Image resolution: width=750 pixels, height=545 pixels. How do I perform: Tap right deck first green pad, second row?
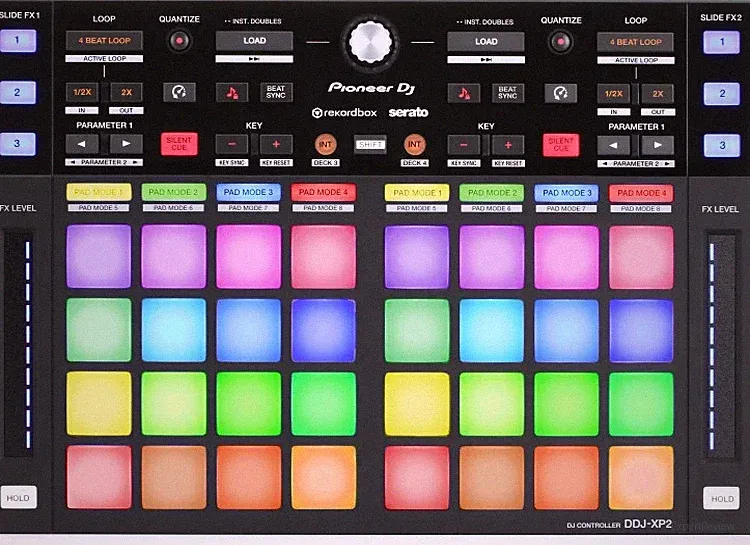pyautogui.click(x=417, y=331)
